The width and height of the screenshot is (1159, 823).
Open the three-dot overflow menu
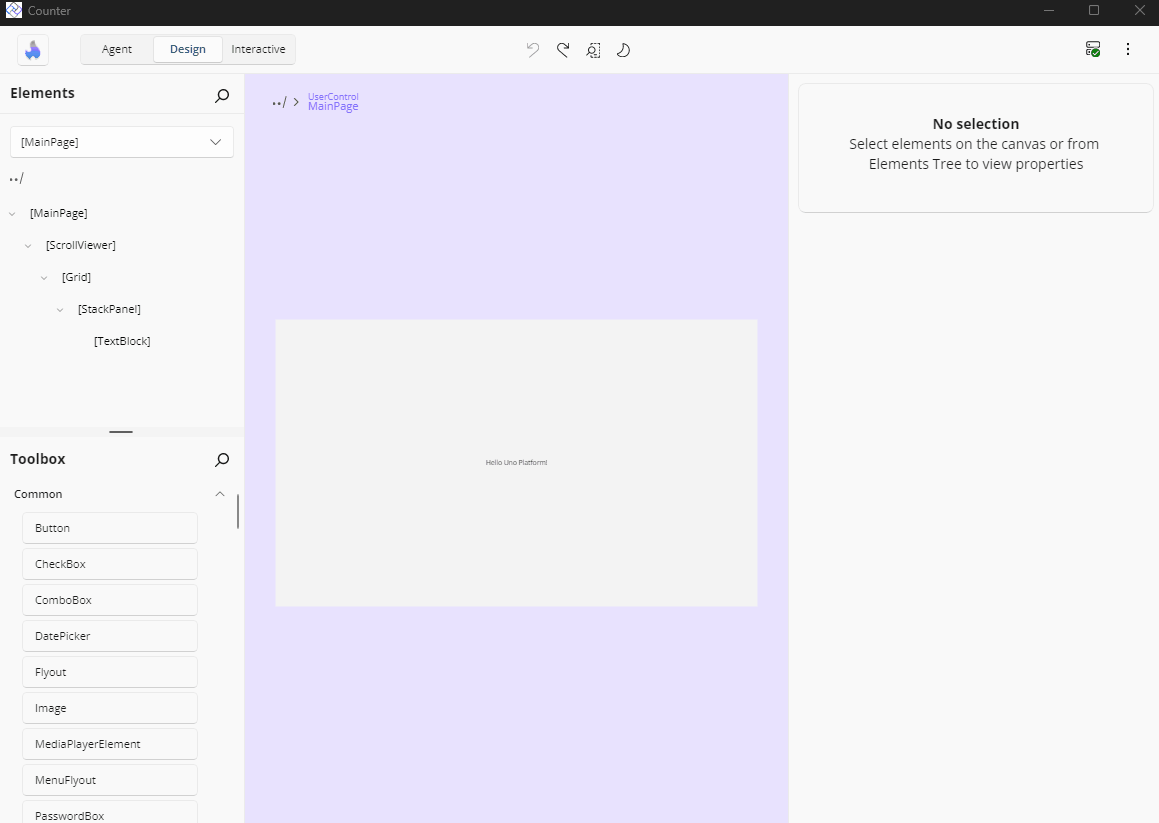pyautogui.click(x=1128, y=48)
